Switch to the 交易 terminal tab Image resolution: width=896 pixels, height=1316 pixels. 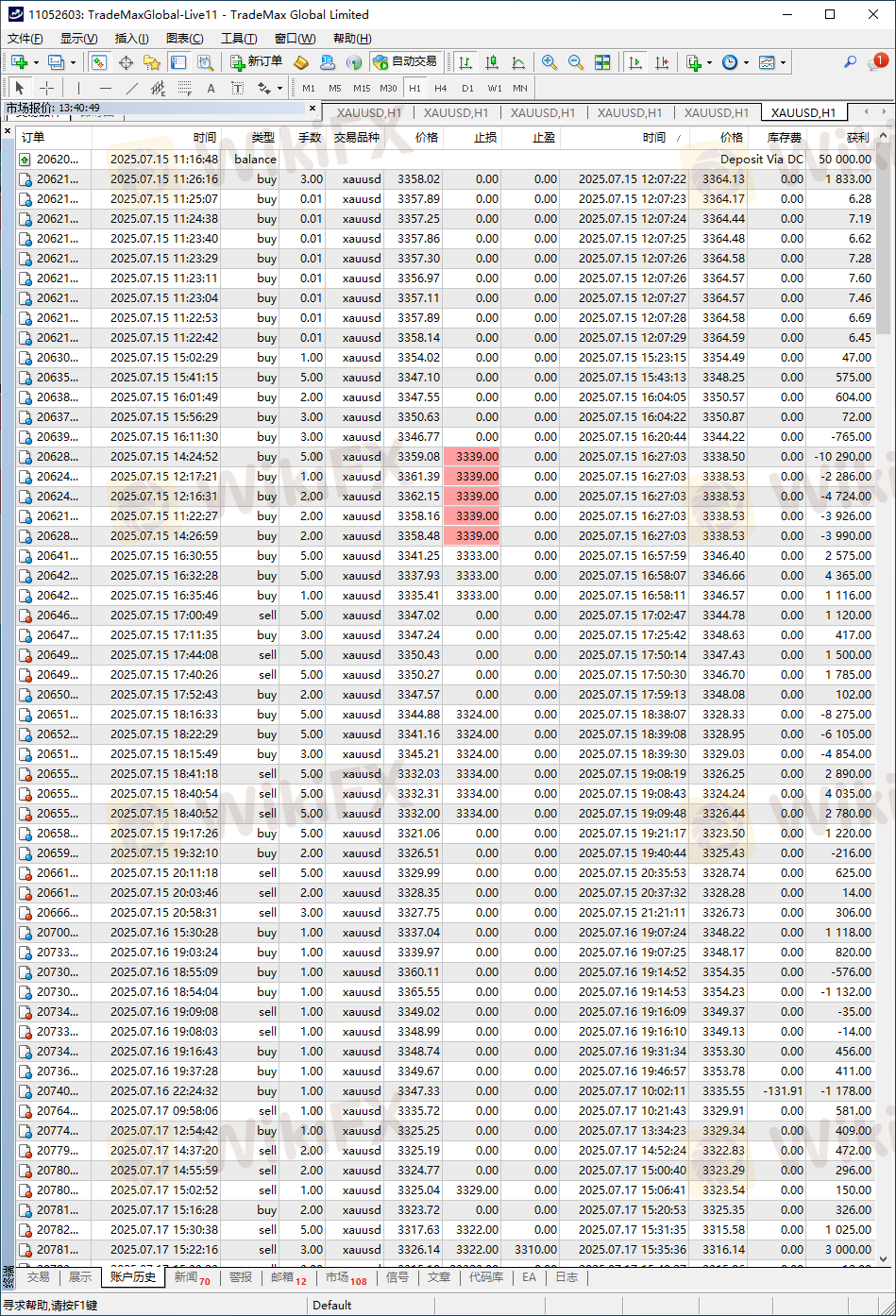point(38,1276)
